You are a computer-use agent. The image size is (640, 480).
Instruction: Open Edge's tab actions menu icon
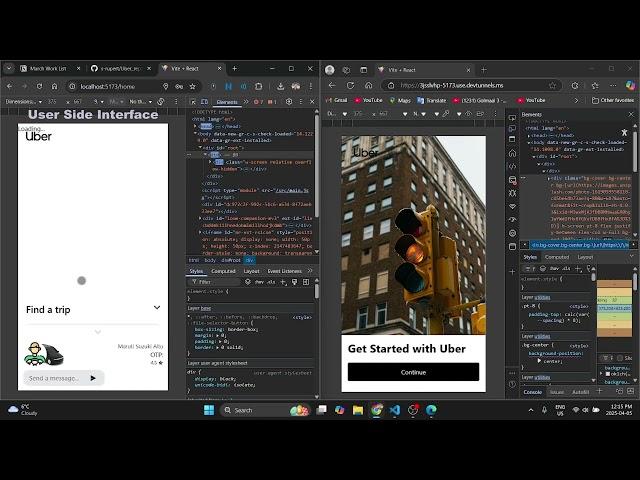[x=364, y=70]
